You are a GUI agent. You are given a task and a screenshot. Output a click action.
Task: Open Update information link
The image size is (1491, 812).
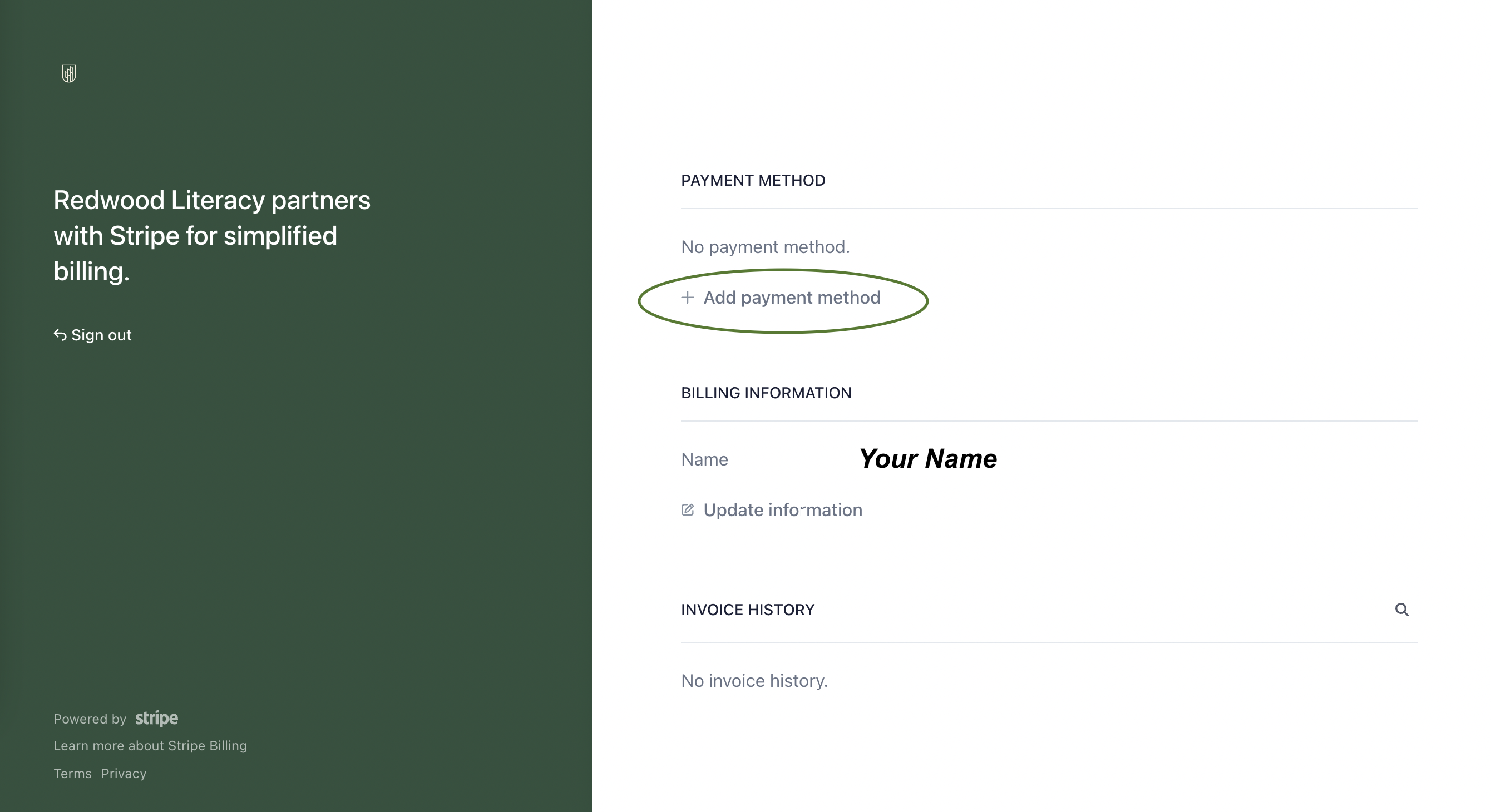pyautogui.click(x=772, y=510)
